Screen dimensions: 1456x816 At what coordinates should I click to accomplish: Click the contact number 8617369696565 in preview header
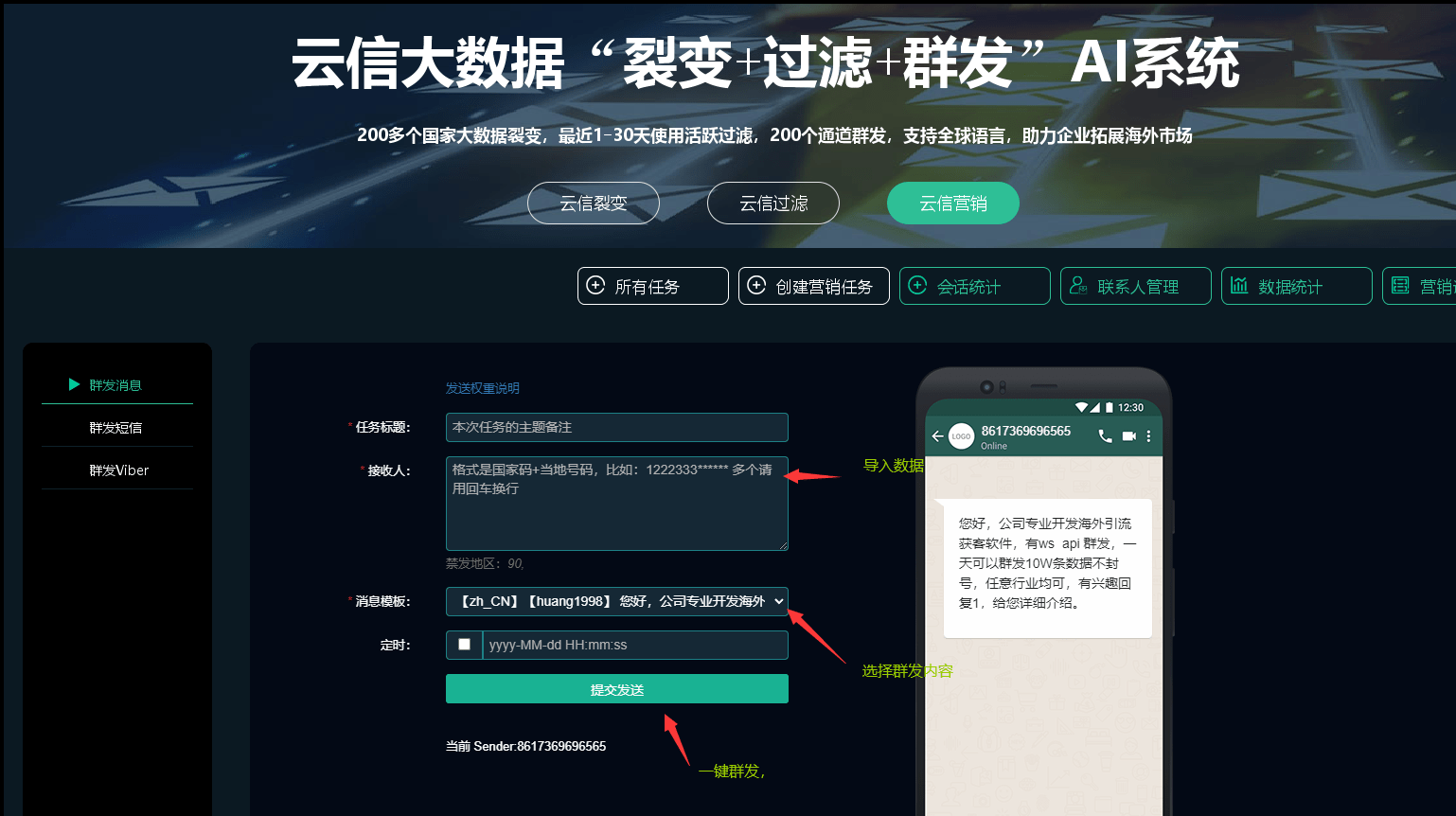pyautogui.click(x=1026, y=431)
